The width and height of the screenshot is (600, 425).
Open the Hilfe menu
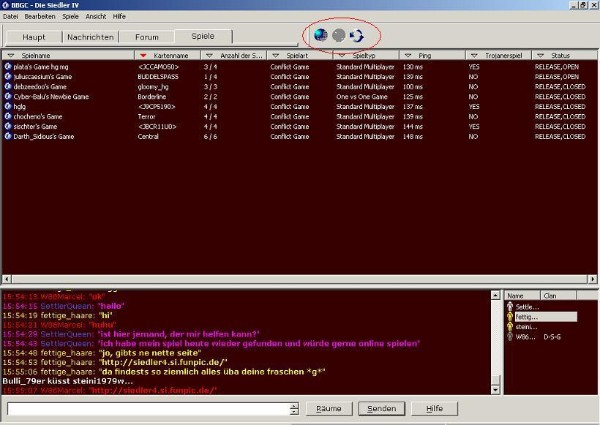point(119,16)
